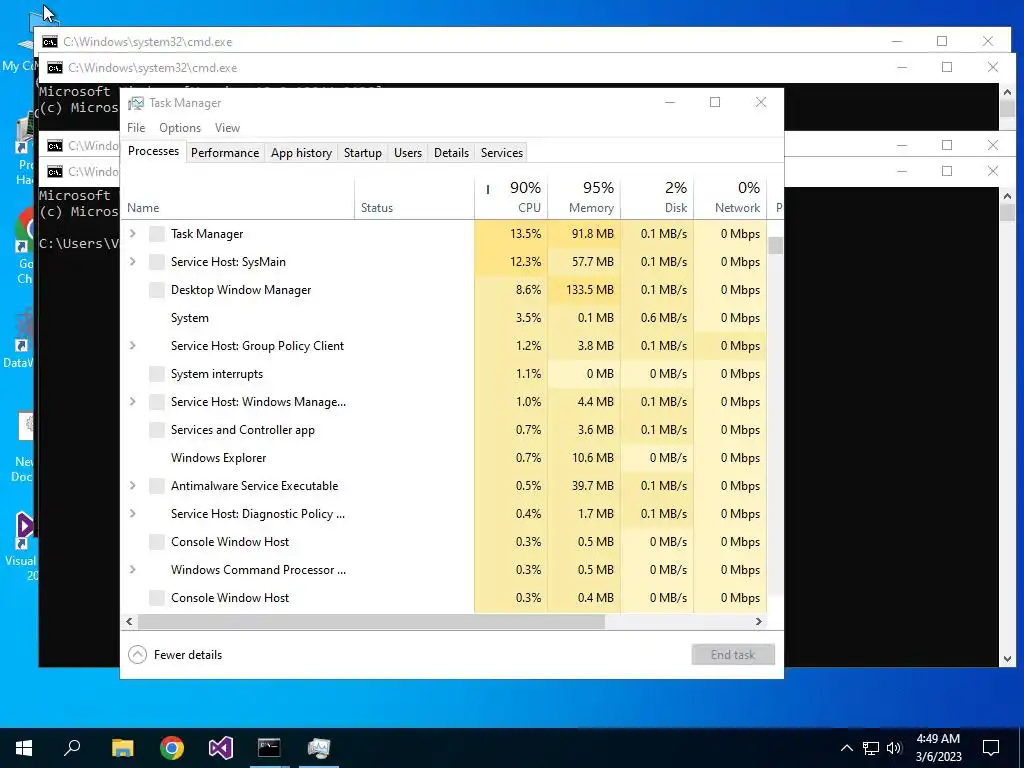
Task: Open the Windows Start menu
Action: pos(24,748)
